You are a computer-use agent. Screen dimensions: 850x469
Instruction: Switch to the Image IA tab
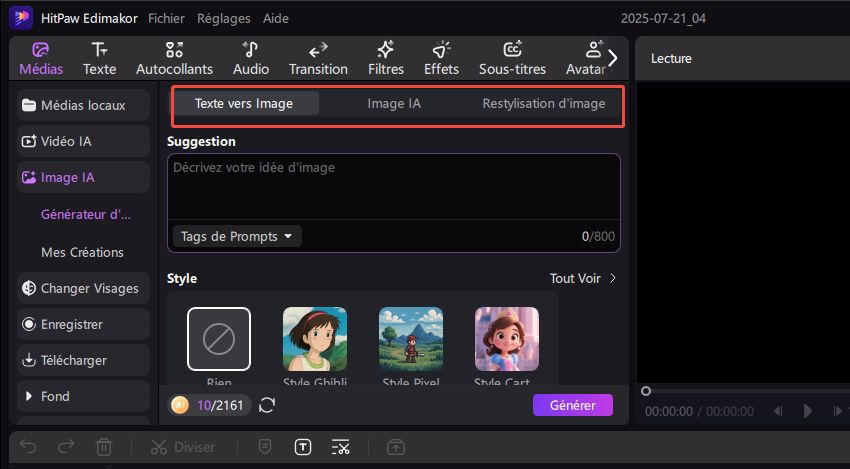pyautogui.click(x=394, y=103)
